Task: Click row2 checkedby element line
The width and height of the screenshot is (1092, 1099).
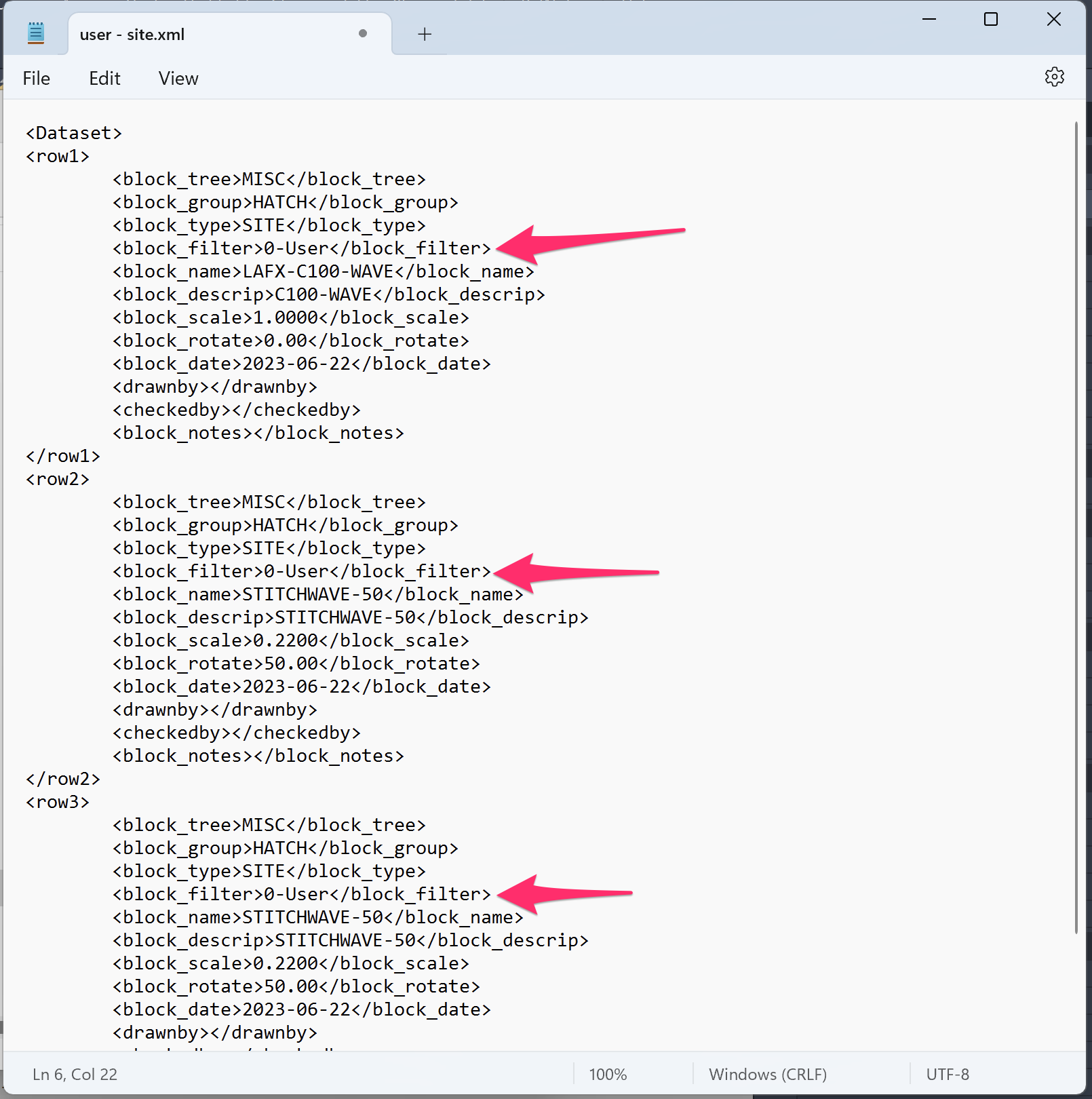Action: [x=237, y=733]
